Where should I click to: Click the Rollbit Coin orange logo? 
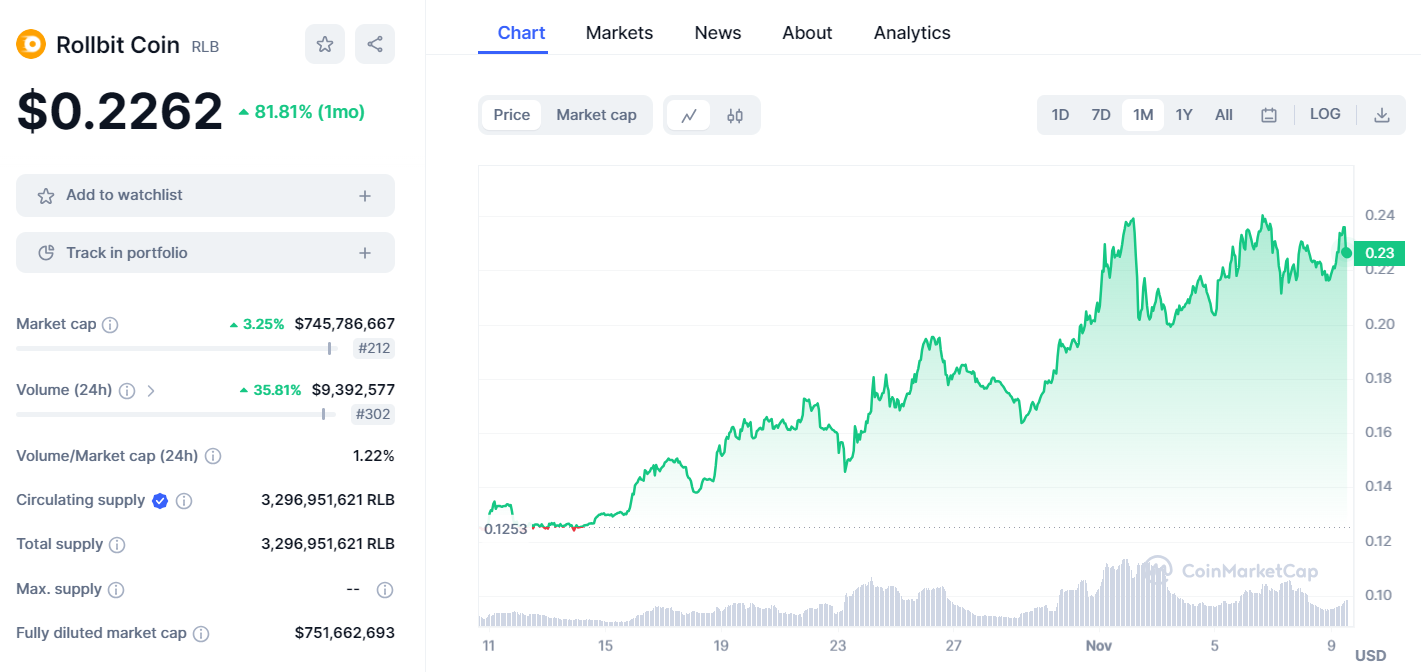[x=31, y=44]
